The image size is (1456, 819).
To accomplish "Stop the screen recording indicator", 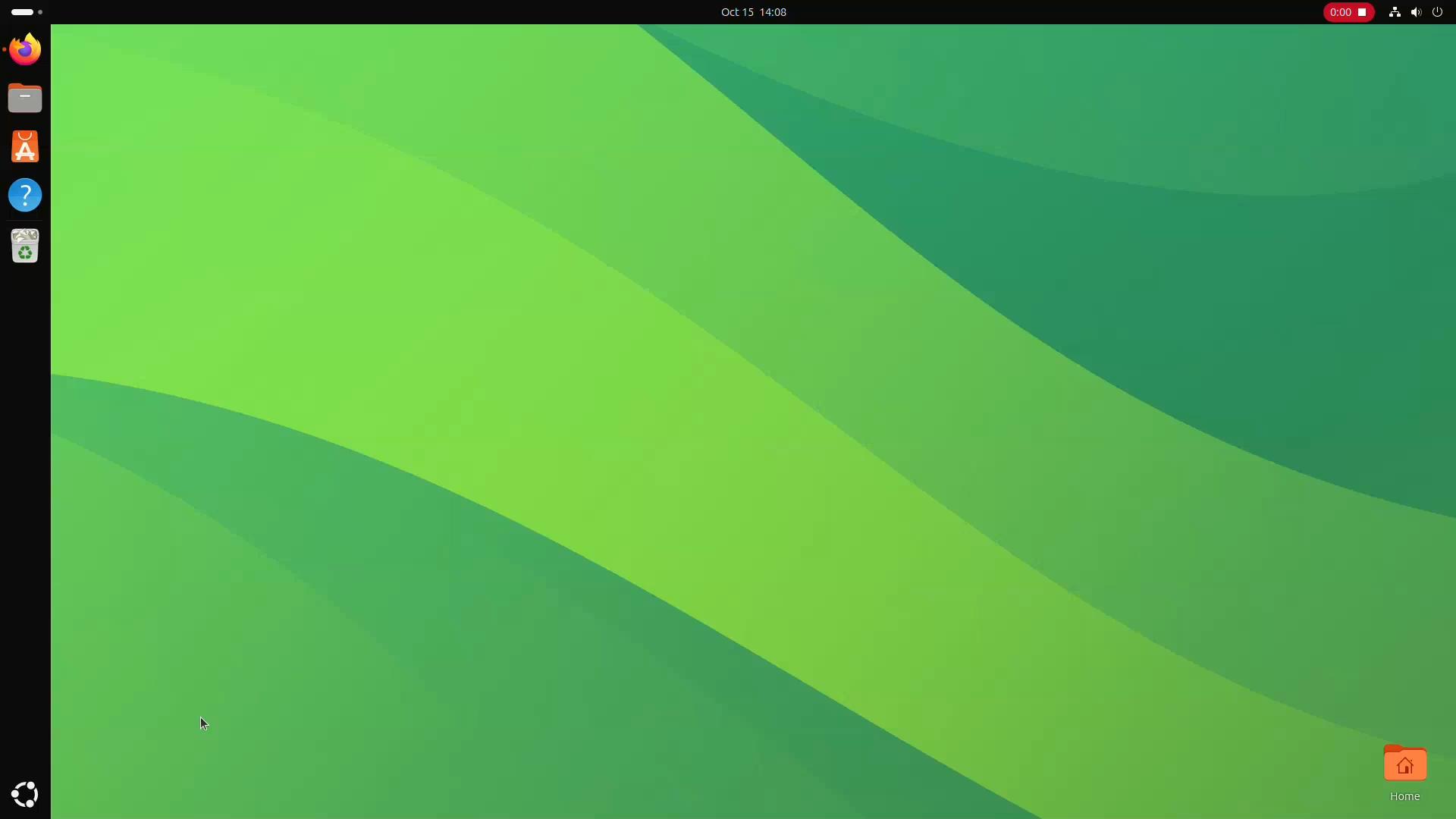I will point(1348,12).
